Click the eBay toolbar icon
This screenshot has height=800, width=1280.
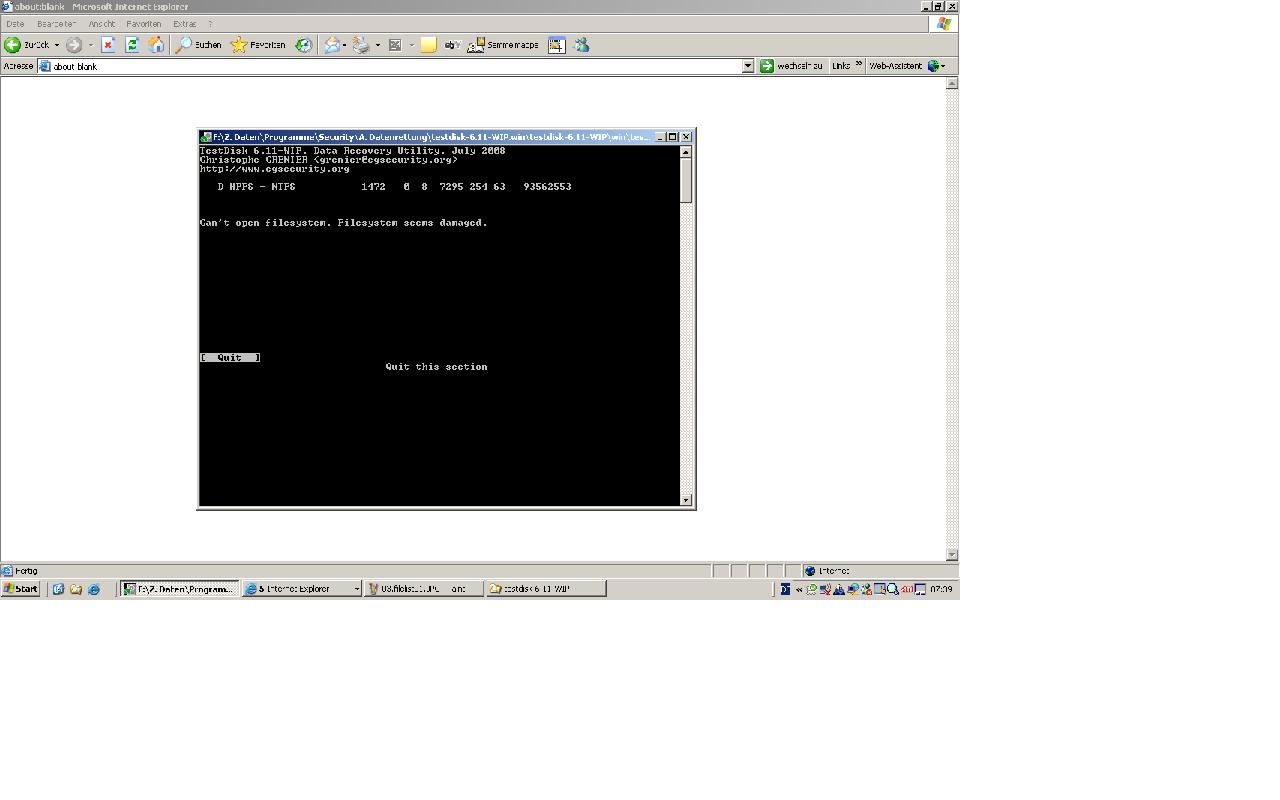pyautogui.click(x=452, y=45)
